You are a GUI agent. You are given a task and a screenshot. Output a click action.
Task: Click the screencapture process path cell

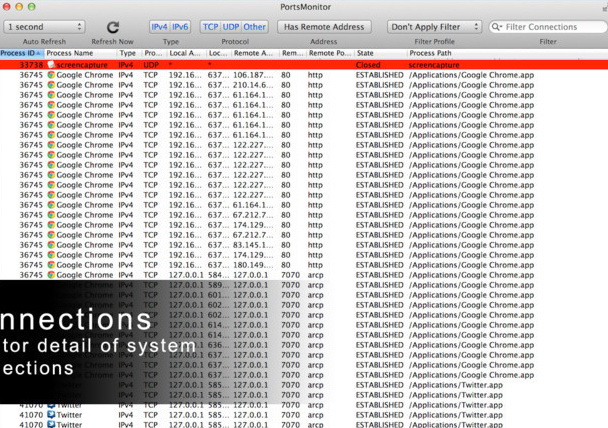click(x=434, y=65)
